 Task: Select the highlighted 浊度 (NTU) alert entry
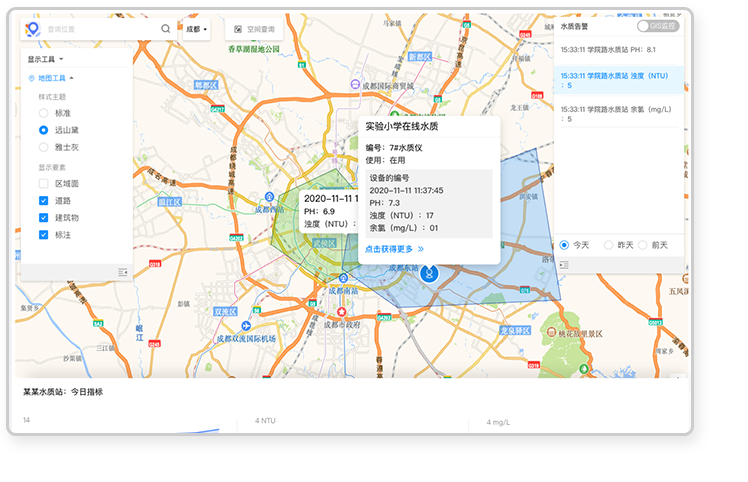click(619, 80)
